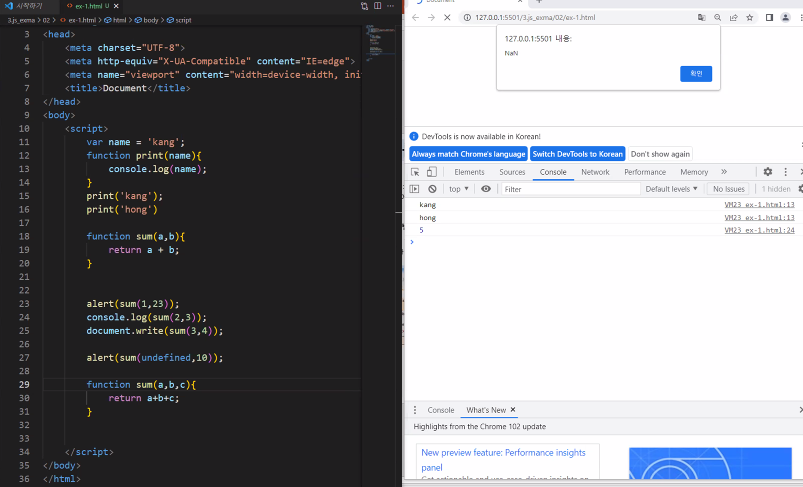Click Switch DevTools to Korean
This screenshot has width=803, height=487.
(577, 154)
